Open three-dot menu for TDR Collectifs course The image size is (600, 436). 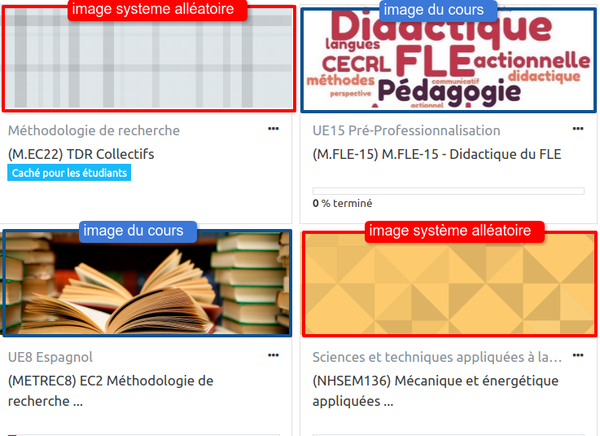pyautogui.click(x=273, y=129)
